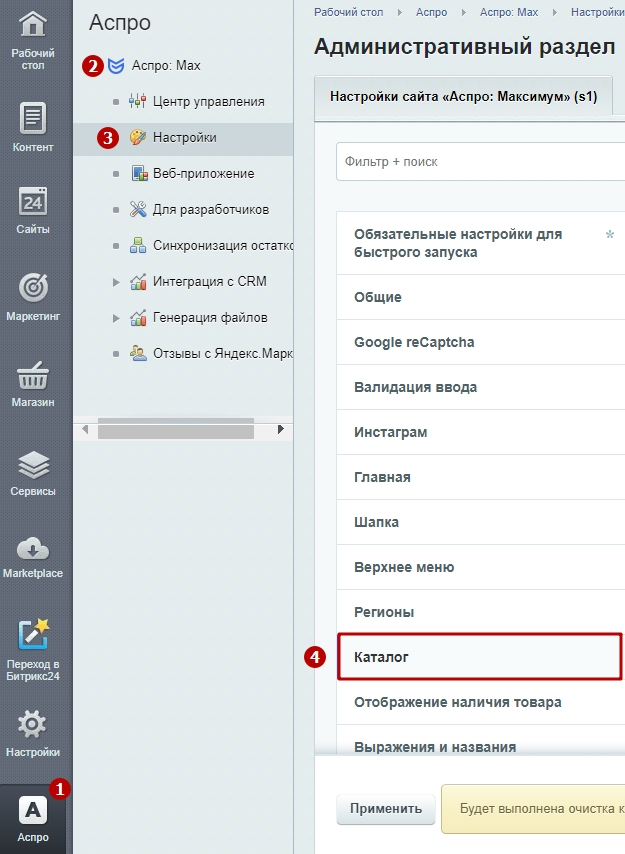Click the left arrow of horizontal scrollbar
The image size is (625, 854).
[85, 429]
